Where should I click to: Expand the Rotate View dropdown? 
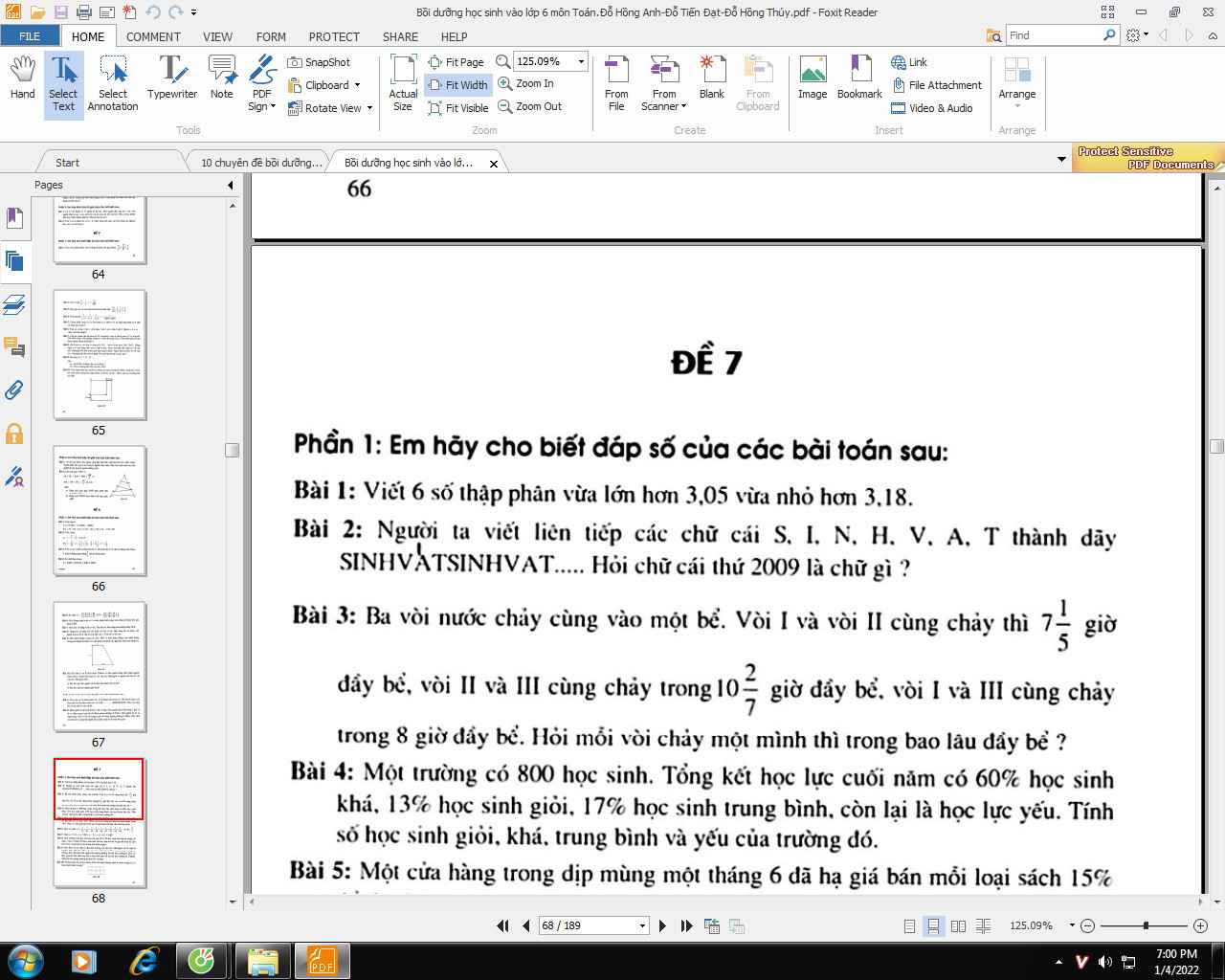[x=369, y=108]
